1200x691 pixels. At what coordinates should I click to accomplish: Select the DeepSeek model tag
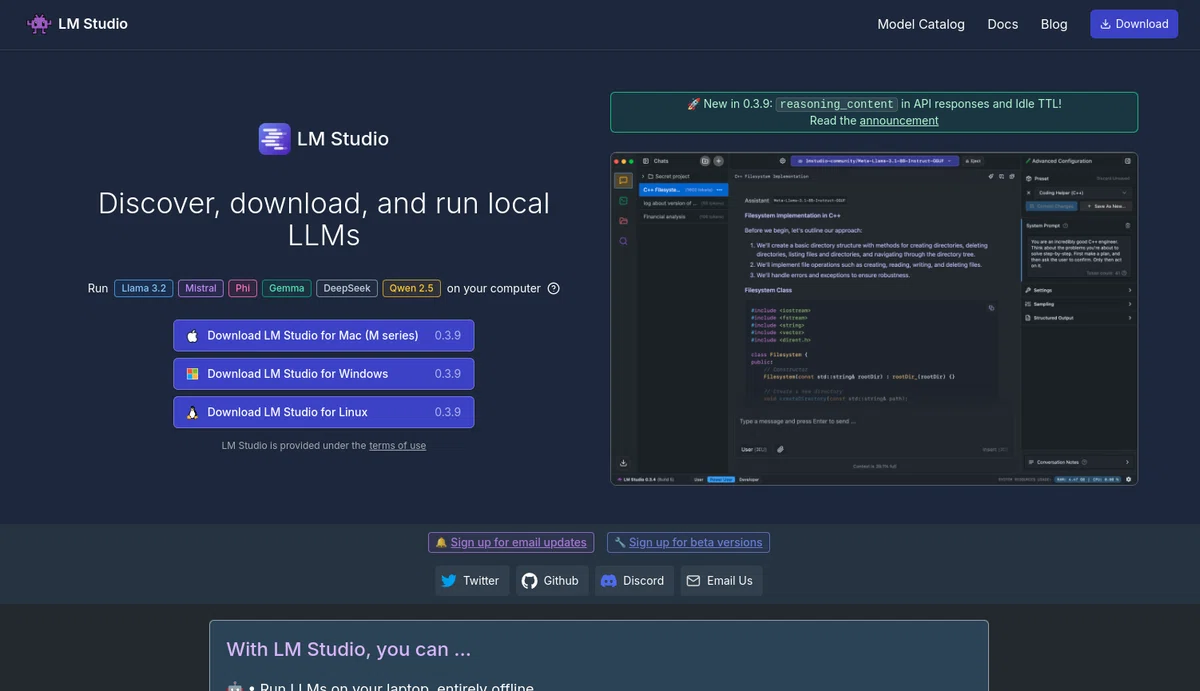(347, 288)
